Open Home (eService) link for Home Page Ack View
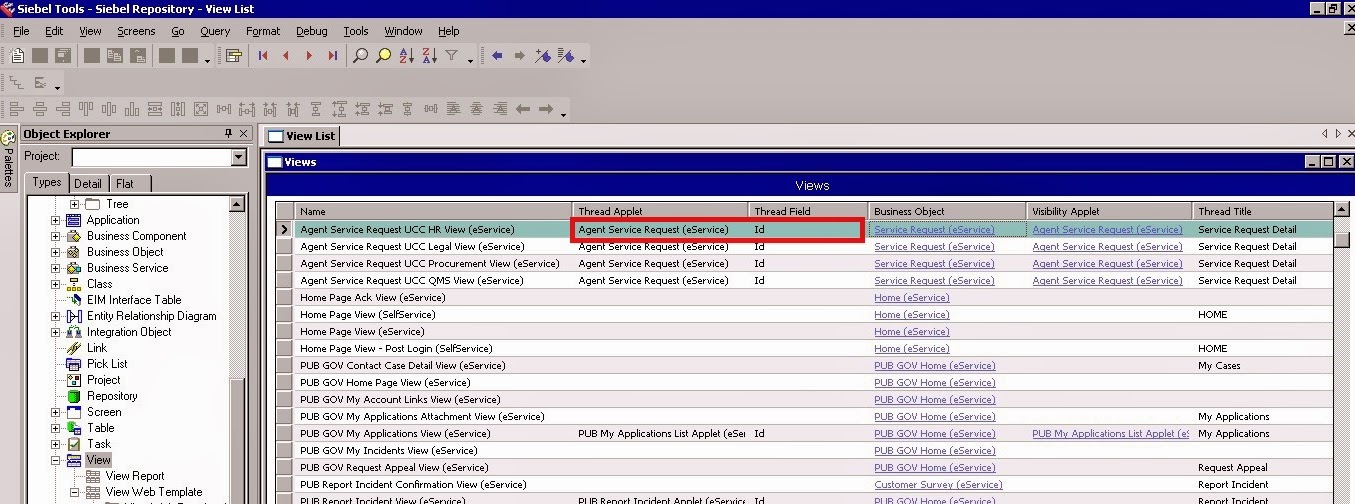1355x504 pixels. tap(911, 298)
